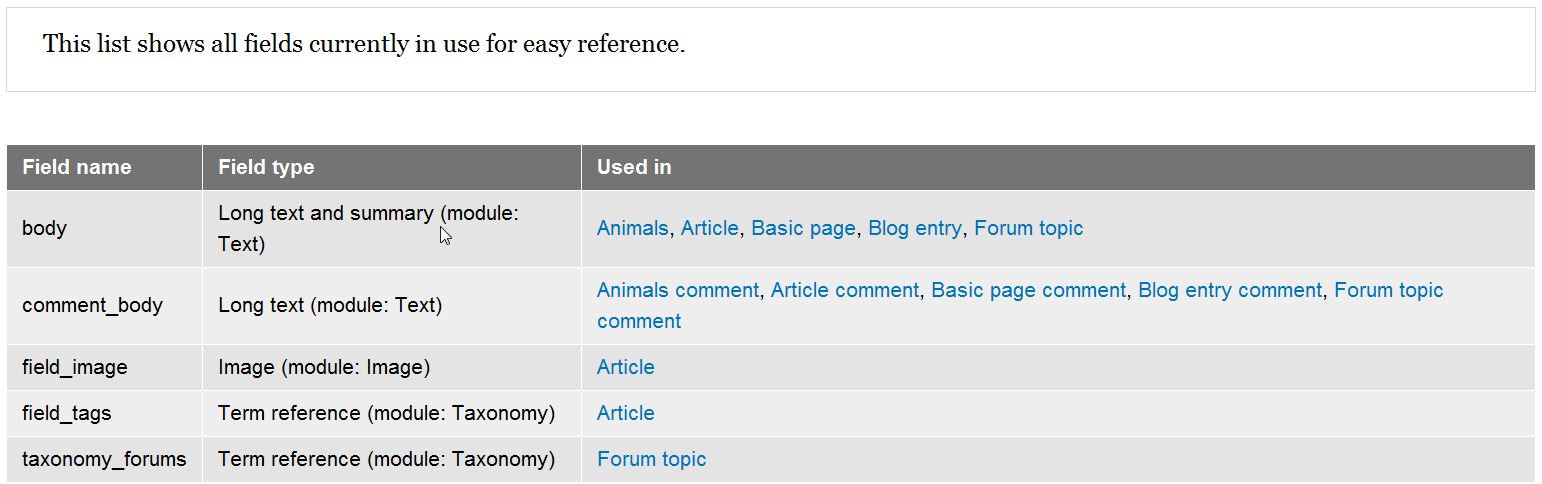Follow the Blog entry link
This screenshot has height=484, width=1542.
tap(914, 228)
